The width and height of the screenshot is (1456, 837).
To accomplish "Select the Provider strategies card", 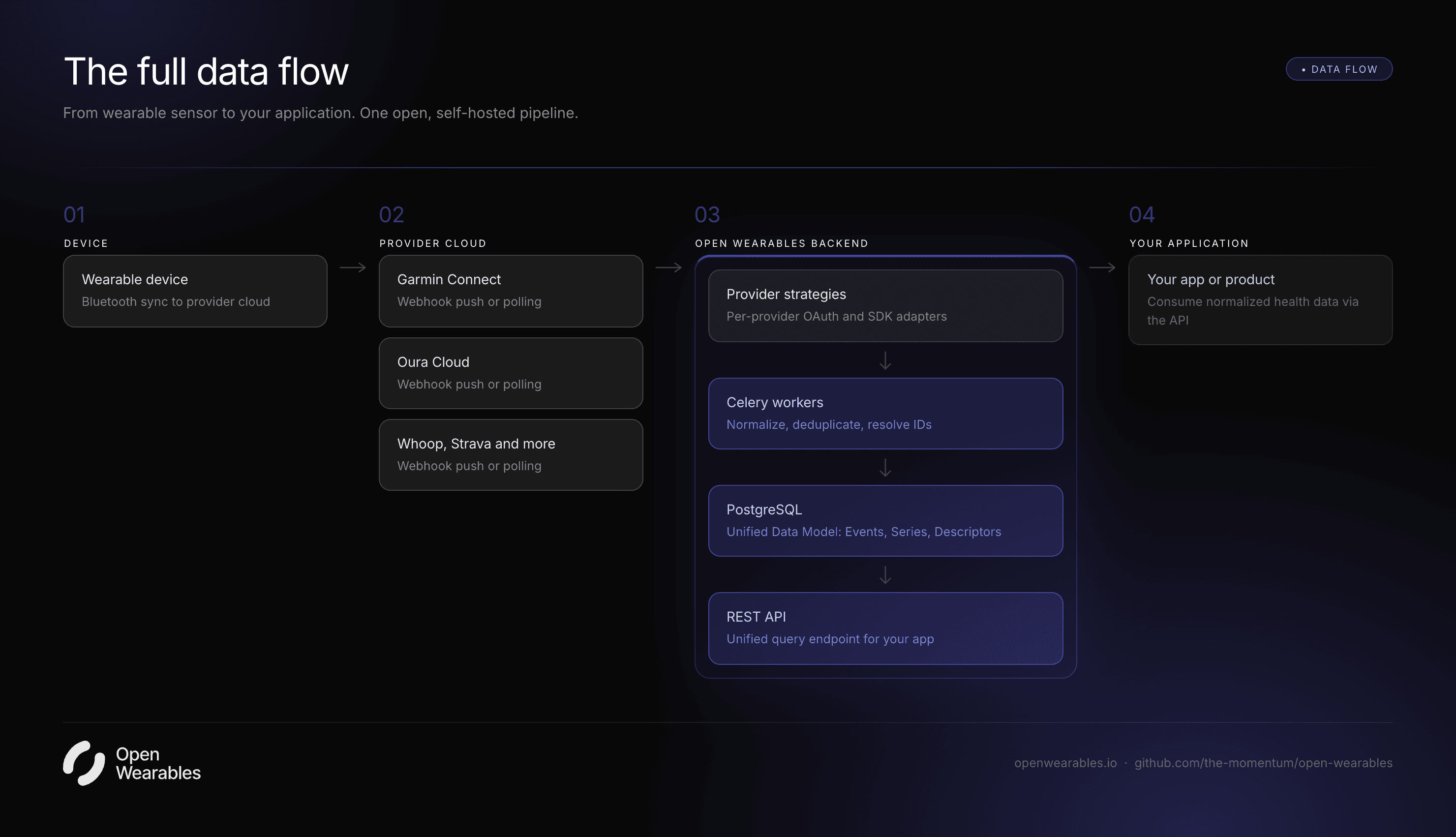I will coord(886,306).
